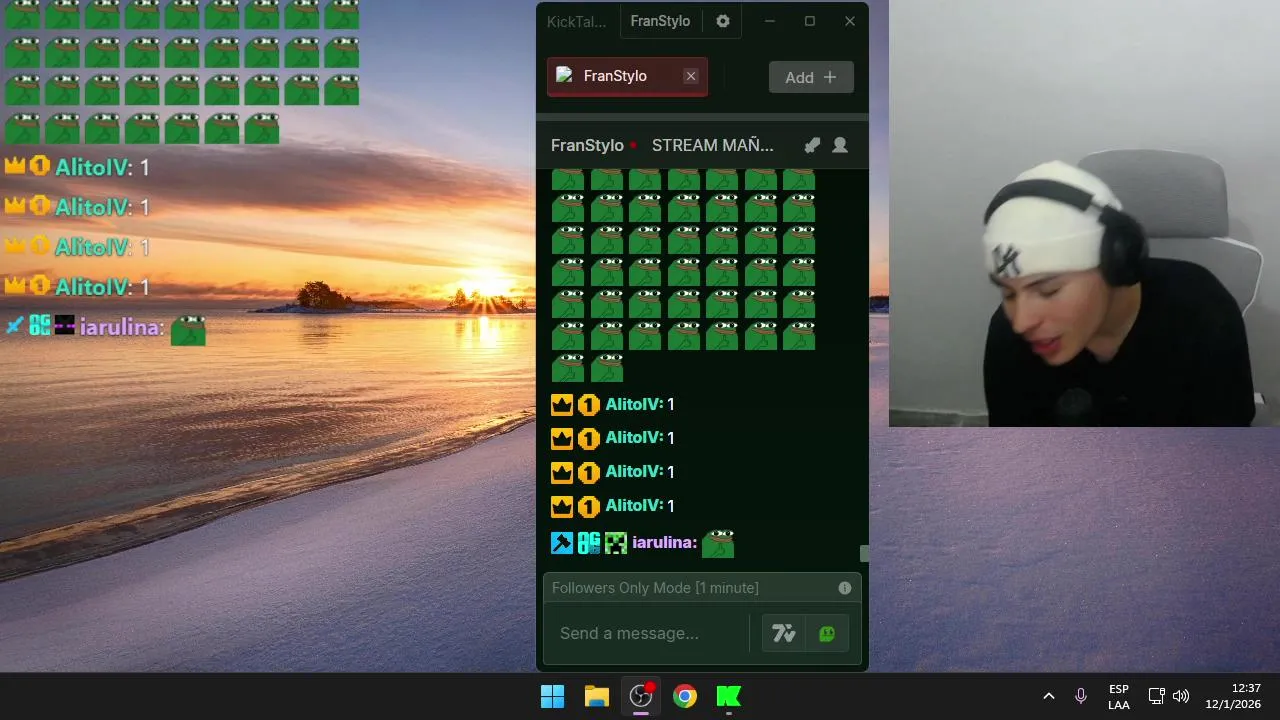Open KickTalk settings gear
The image size is (1280, 720).
pos(723,21)
